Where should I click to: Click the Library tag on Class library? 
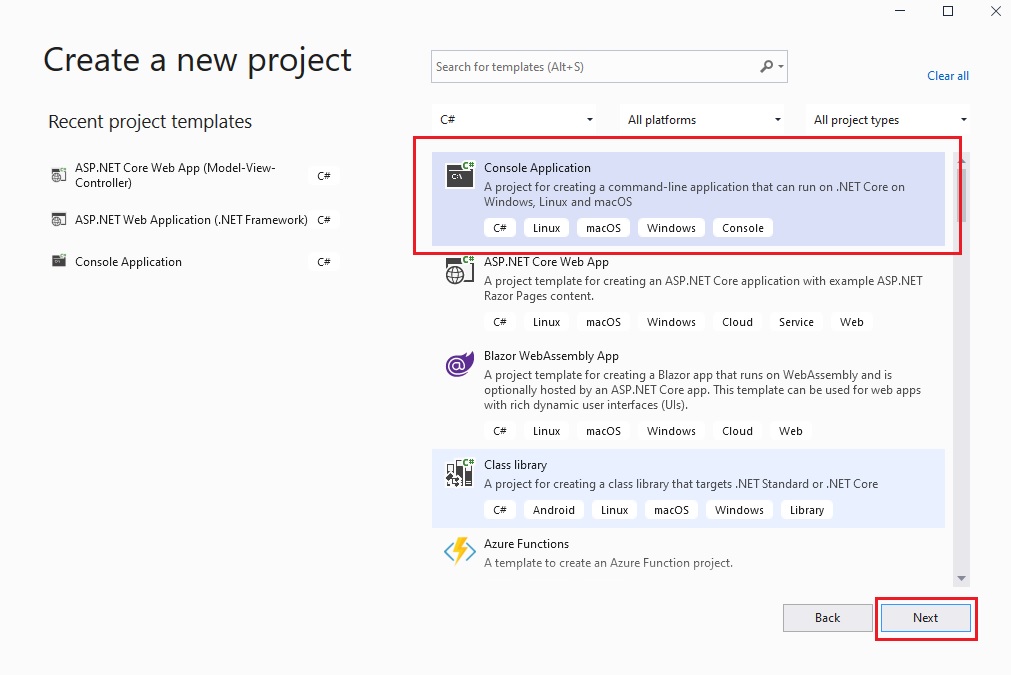pos(807,510)
